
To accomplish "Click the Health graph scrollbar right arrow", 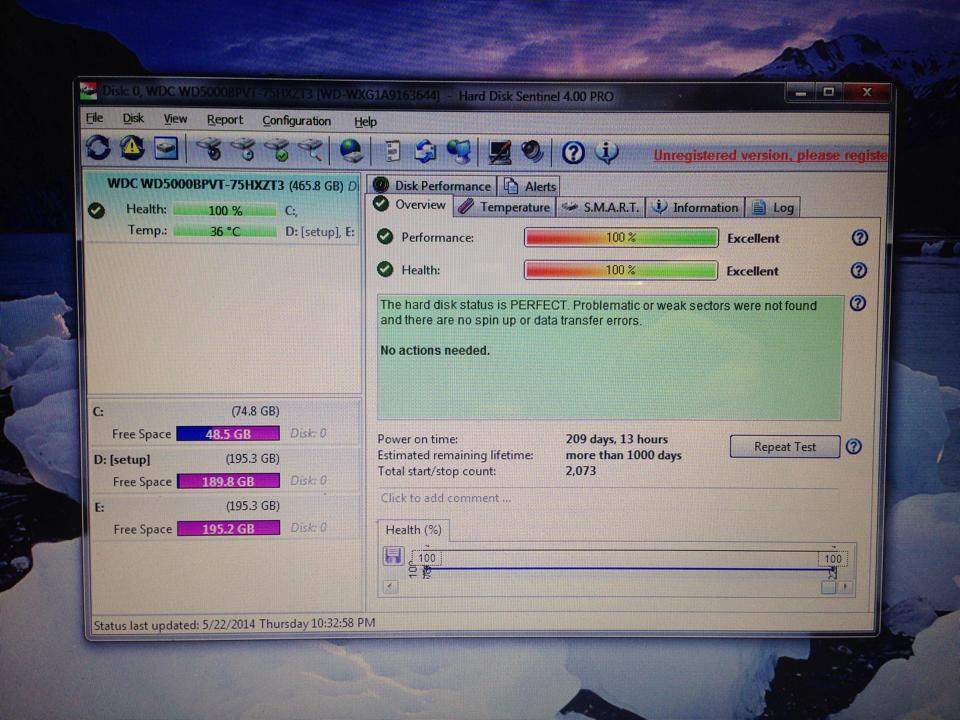I will click(x=844, y=587).
